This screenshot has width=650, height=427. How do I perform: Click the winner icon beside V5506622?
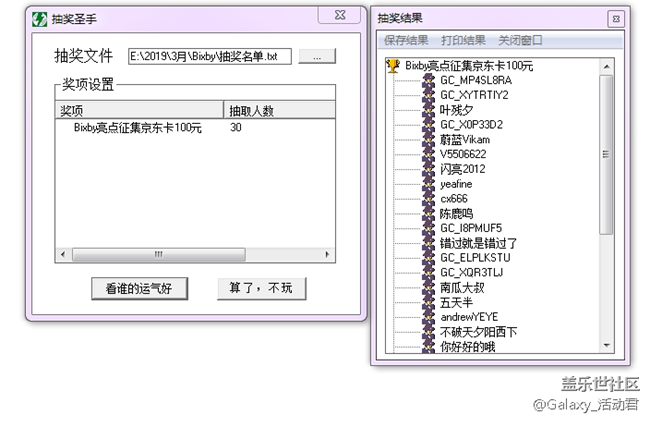(428, 154)
